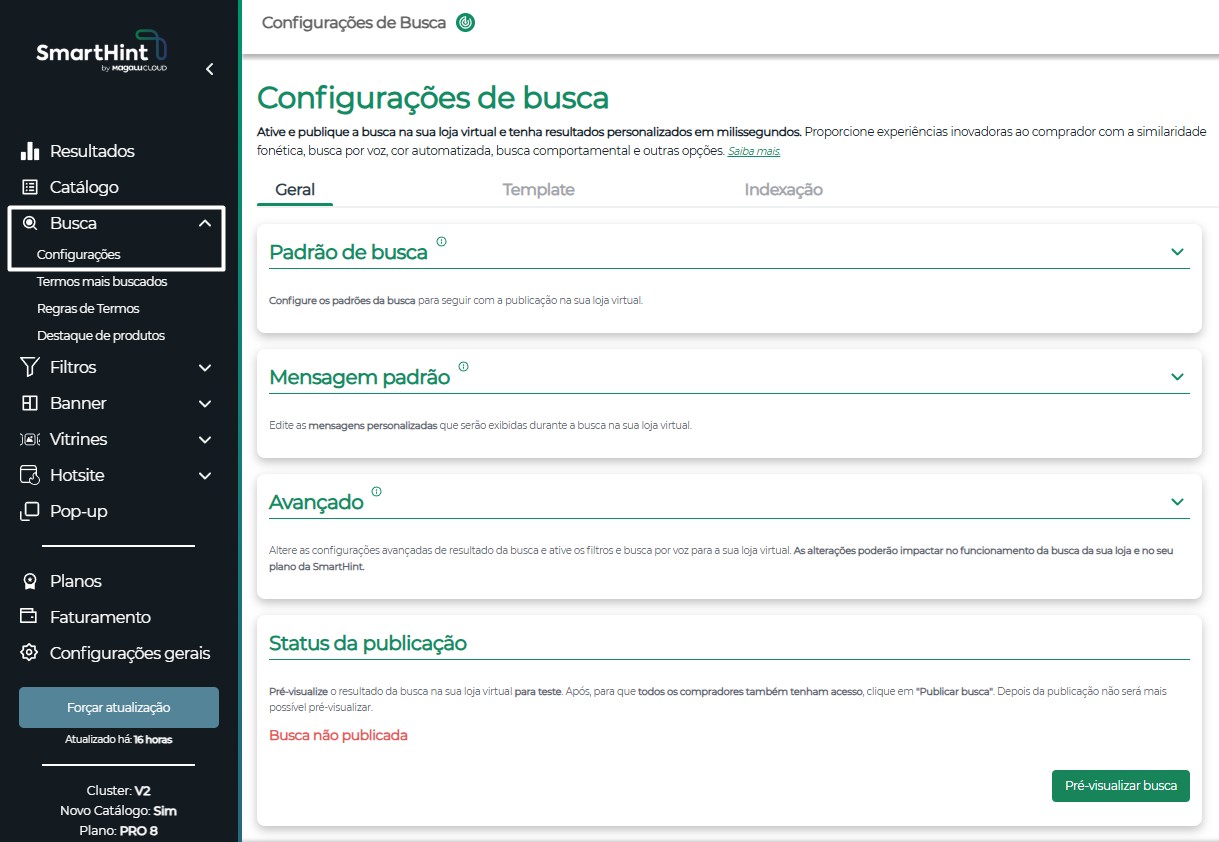Click the green status icon next to page title
This screenshot has width=1219, height=842.
[x=465, y=22]
